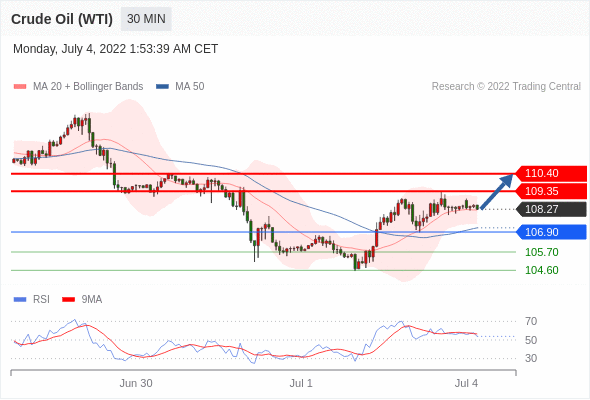Click the red 9MA legend marker
This screenshot has width=590, height=400.
68,300
